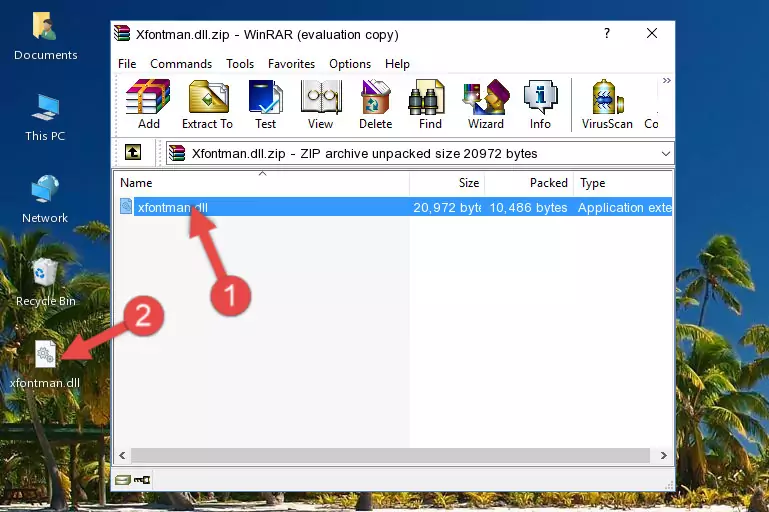This screenshot has width=769, height=512.
Task: Close the WinRAR window
Action: [x=652, y=33]
